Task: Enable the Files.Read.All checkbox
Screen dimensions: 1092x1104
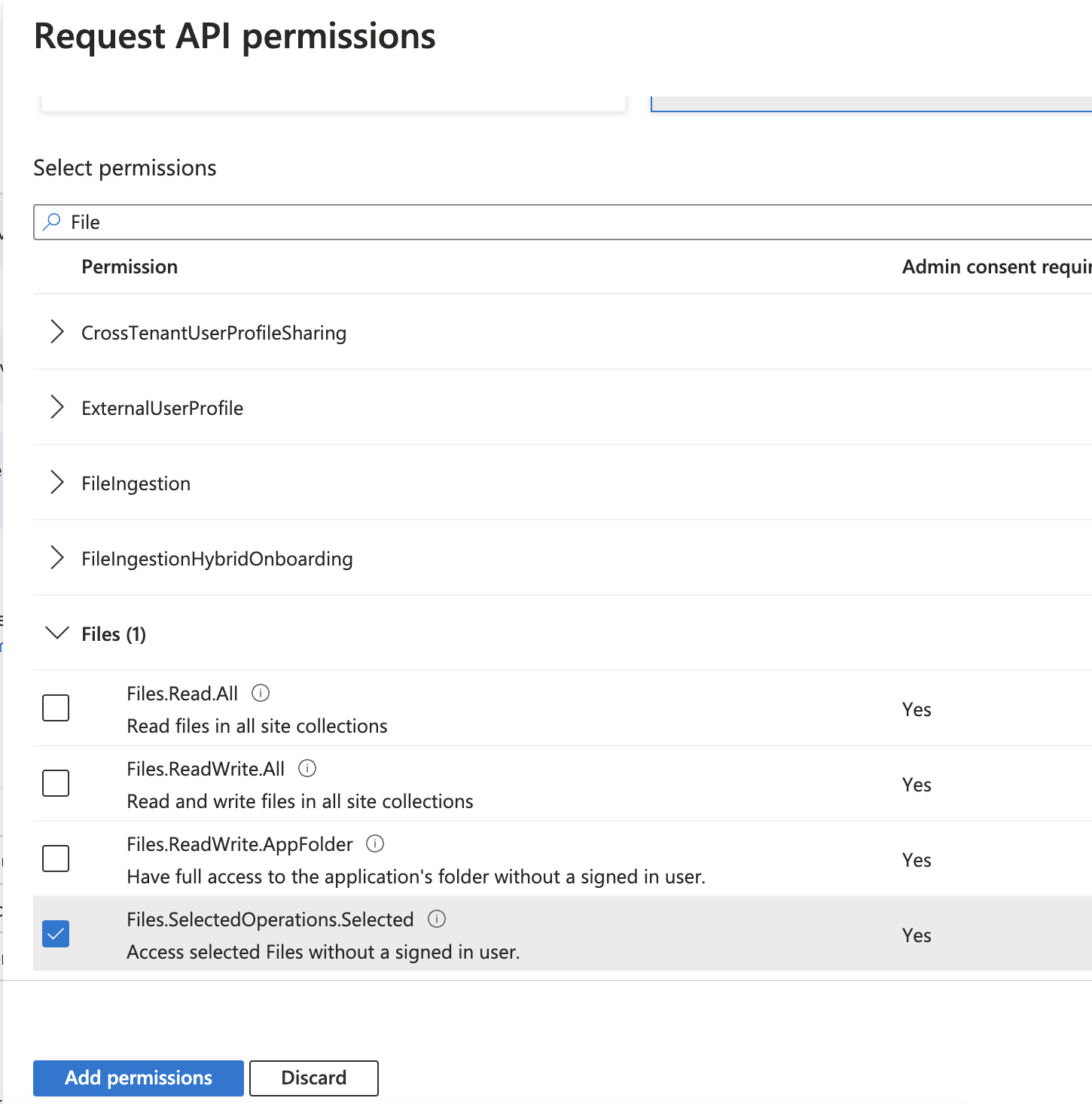Action: click(x=56, y=708)
